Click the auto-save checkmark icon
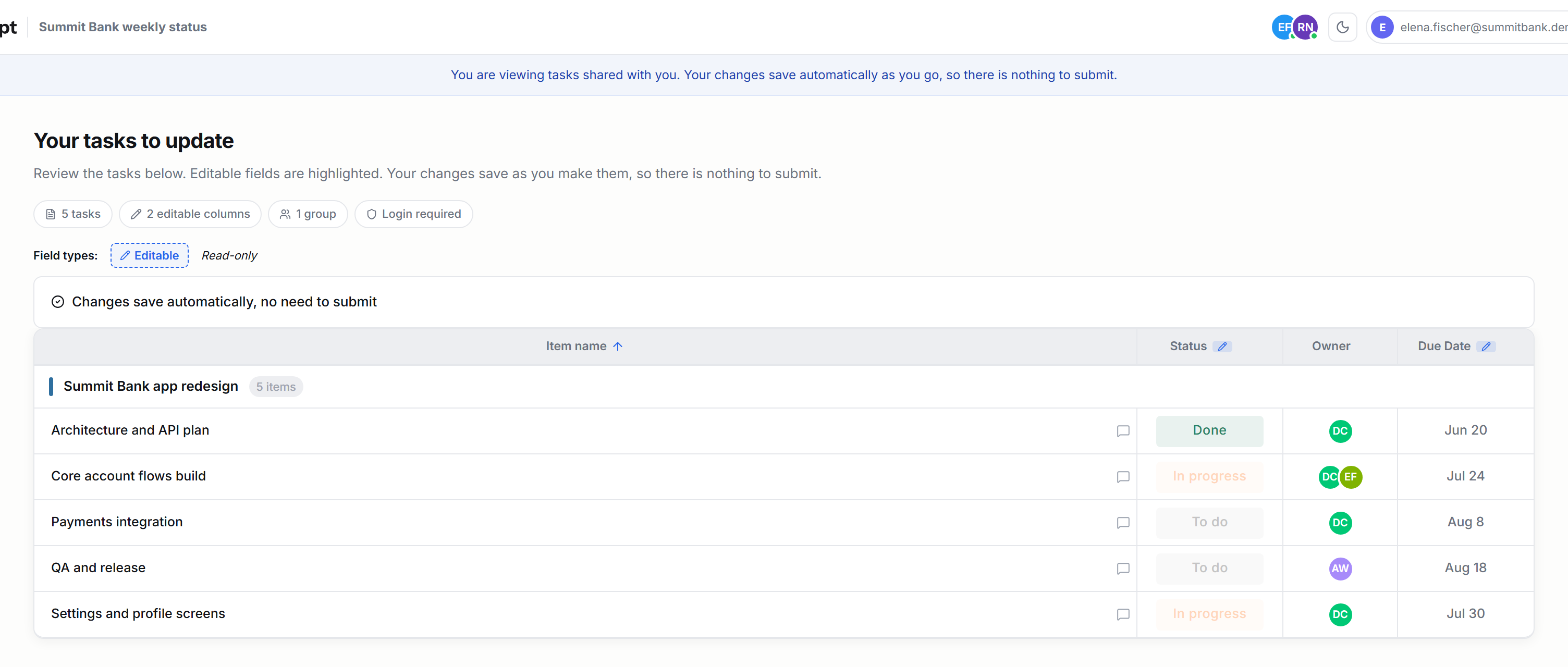 tap(58, 302)
